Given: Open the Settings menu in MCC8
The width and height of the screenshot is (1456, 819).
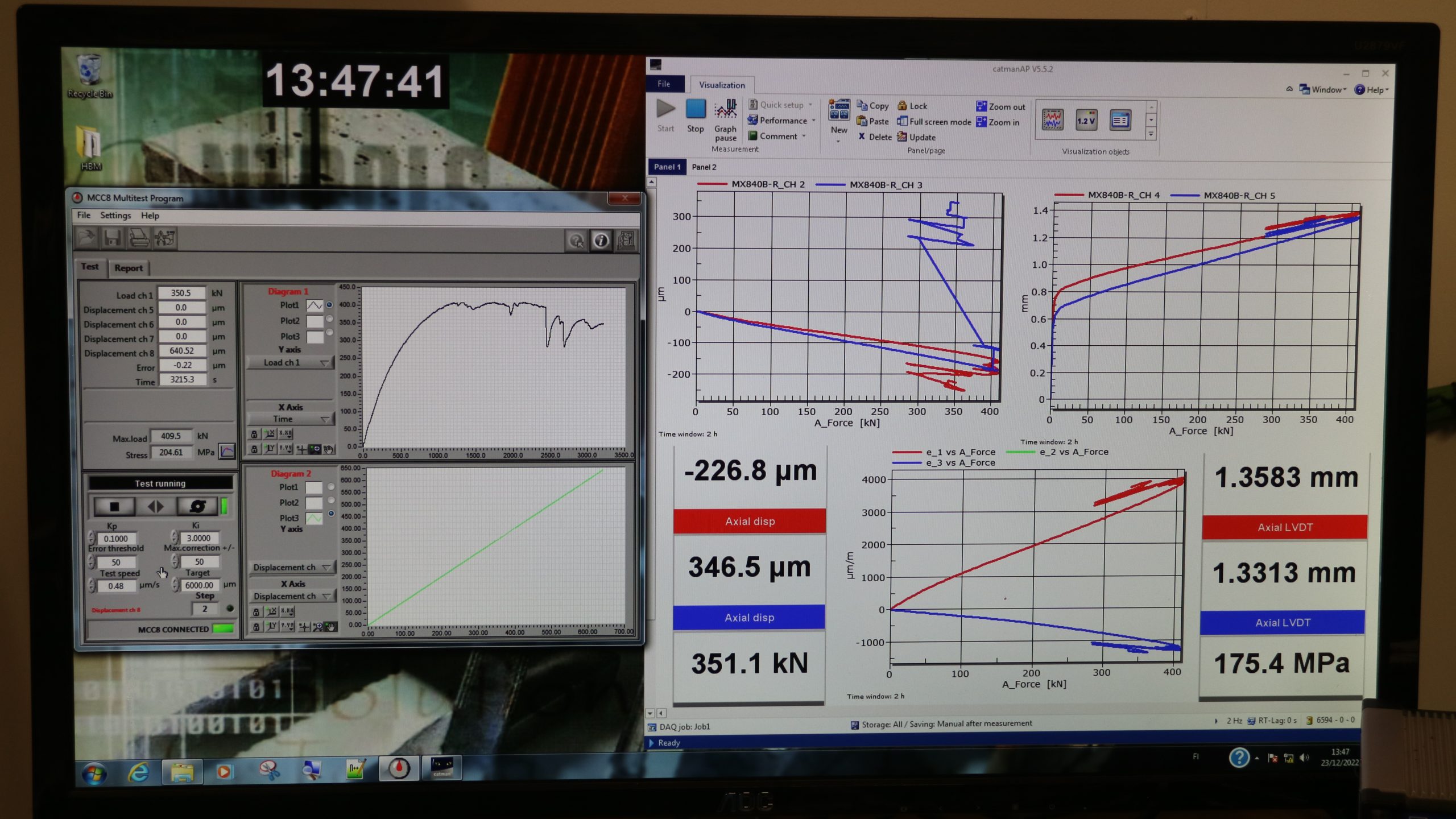Looking at the screenshot, I should point(115,215).
